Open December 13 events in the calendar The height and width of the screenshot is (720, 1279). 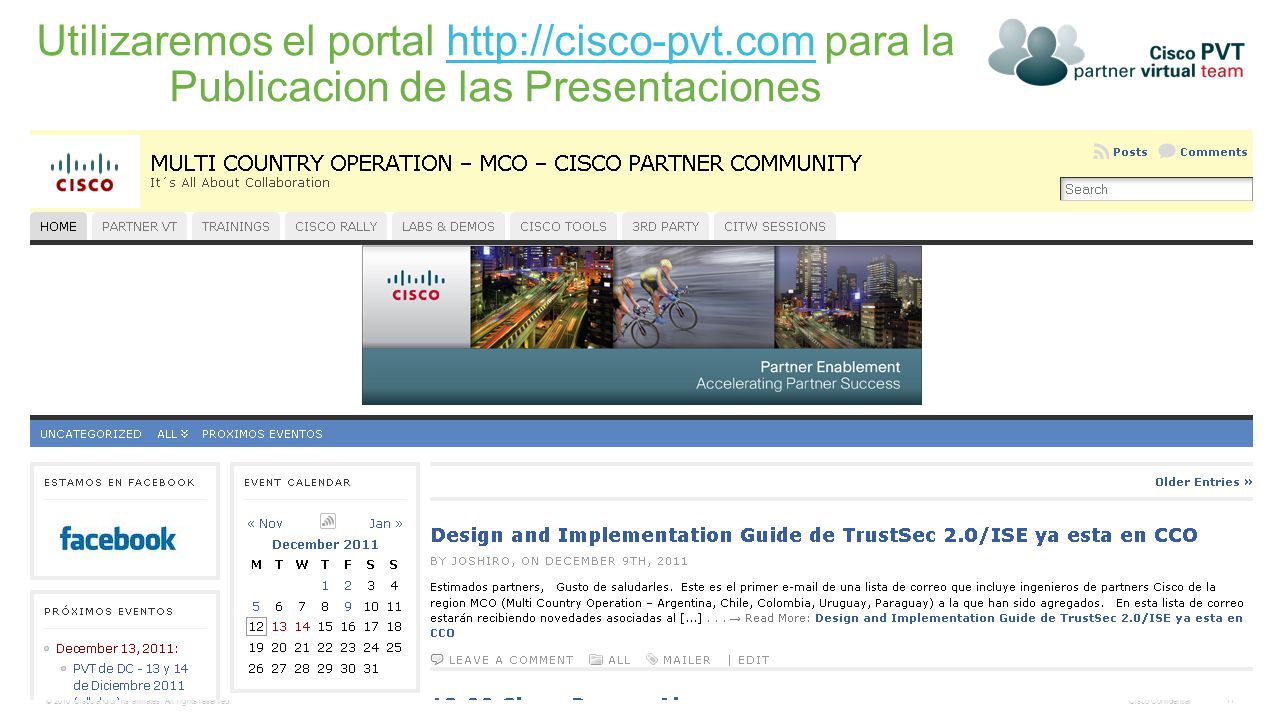(279, 627)
